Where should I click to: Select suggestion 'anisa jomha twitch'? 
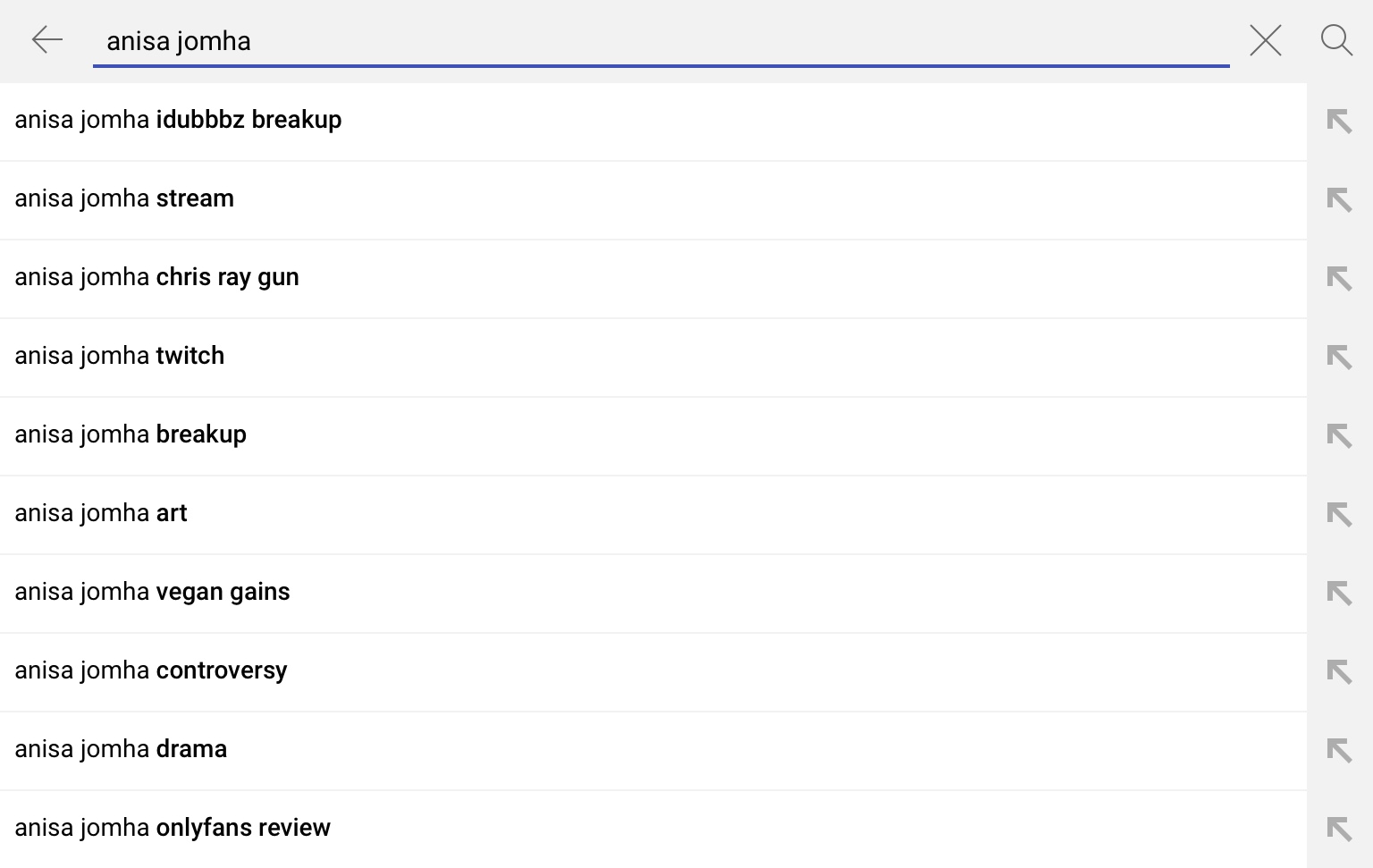[x=653, y=358]
